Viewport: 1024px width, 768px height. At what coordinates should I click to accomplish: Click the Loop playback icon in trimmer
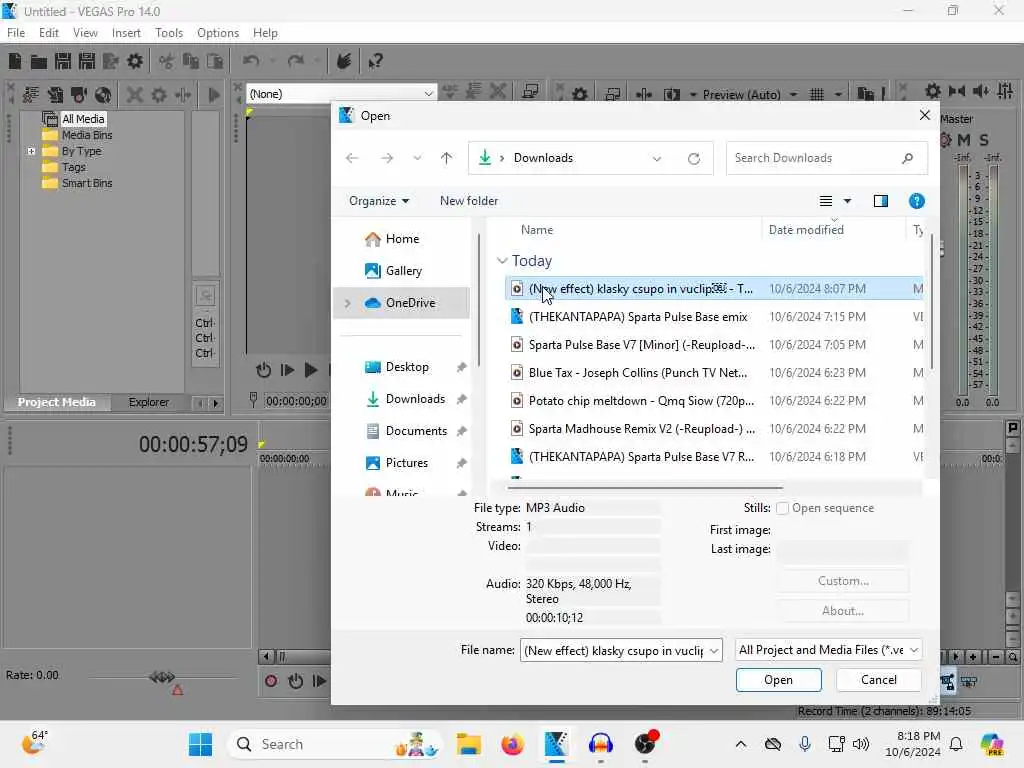tap(263, 370)
